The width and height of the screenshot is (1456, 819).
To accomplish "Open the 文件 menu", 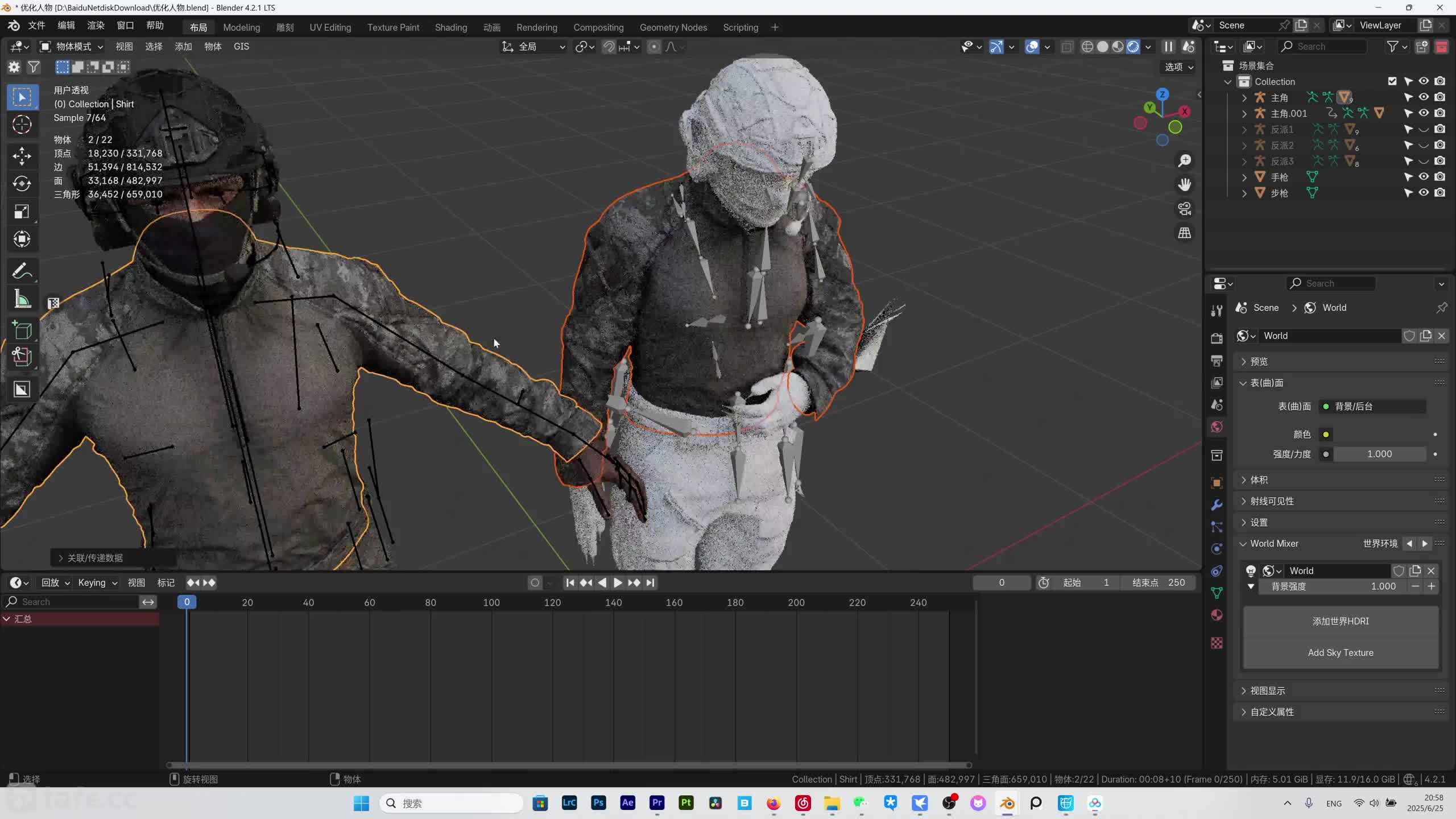I will coord(36,26).
